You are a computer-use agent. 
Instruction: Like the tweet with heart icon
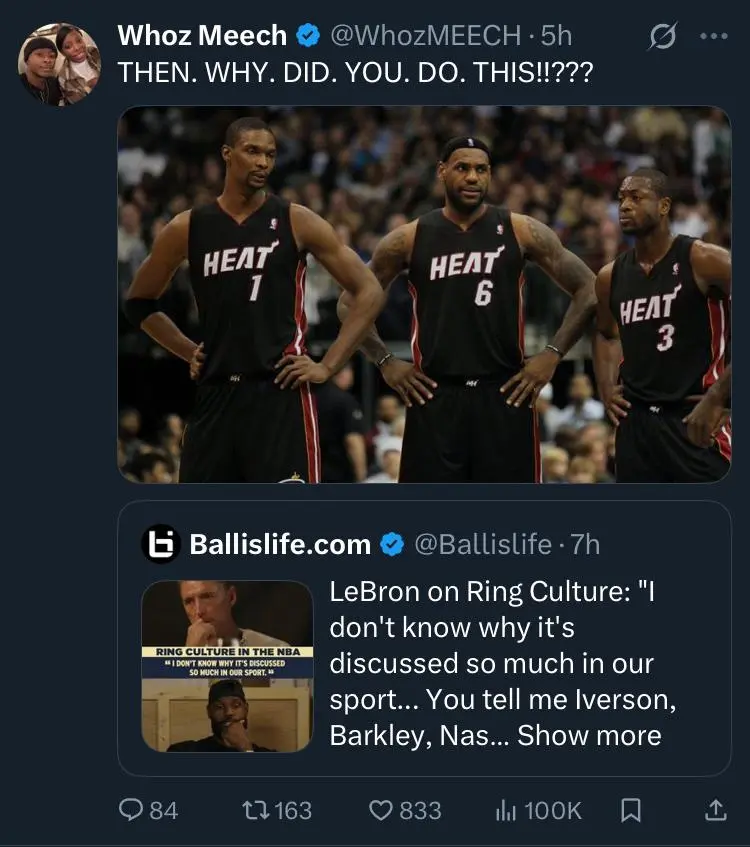click(381, 810)
